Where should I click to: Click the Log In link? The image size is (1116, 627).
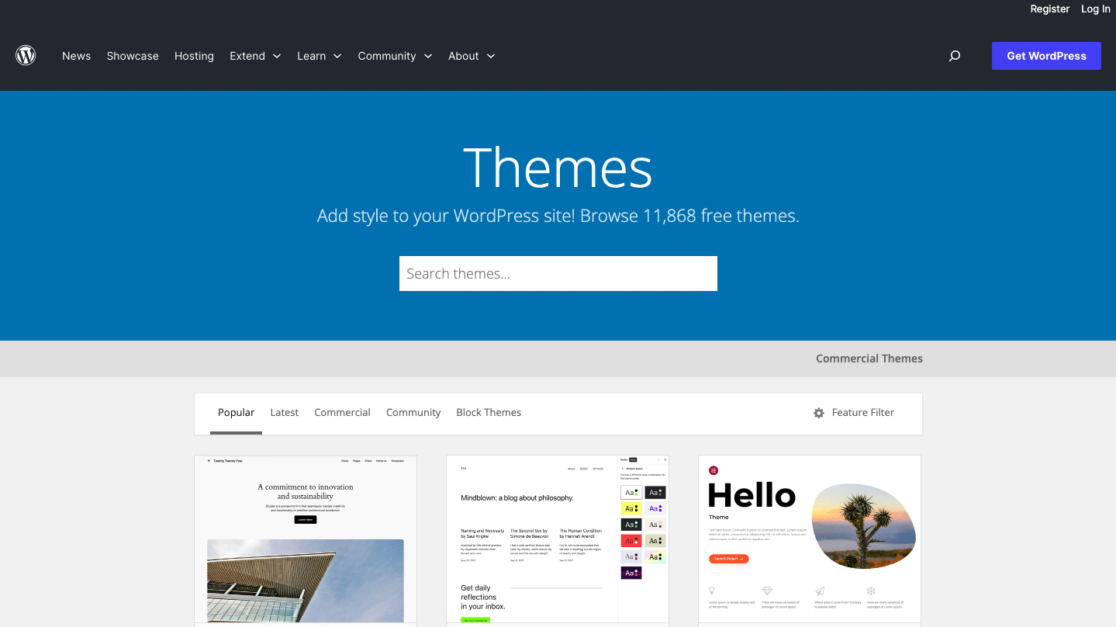[1095, 9]
